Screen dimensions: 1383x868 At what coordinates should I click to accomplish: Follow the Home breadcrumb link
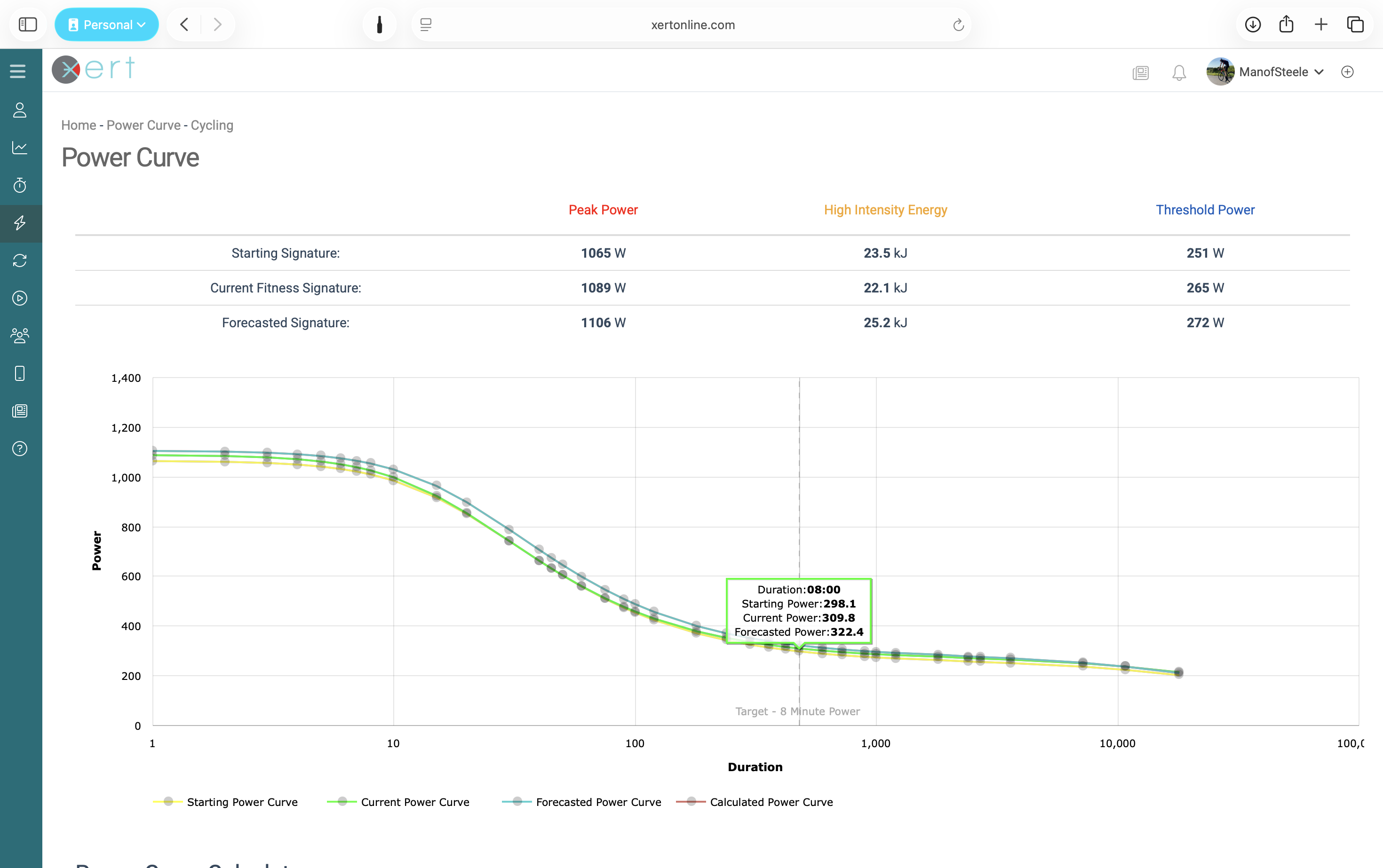79,125
